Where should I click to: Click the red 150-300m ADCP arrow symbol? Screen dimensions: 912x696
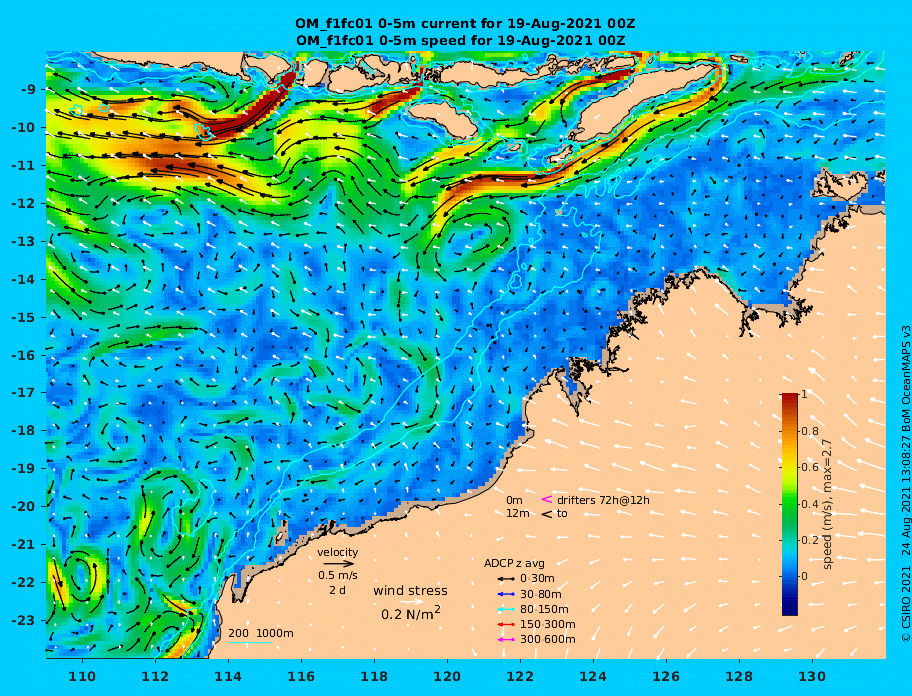(506, 624)
